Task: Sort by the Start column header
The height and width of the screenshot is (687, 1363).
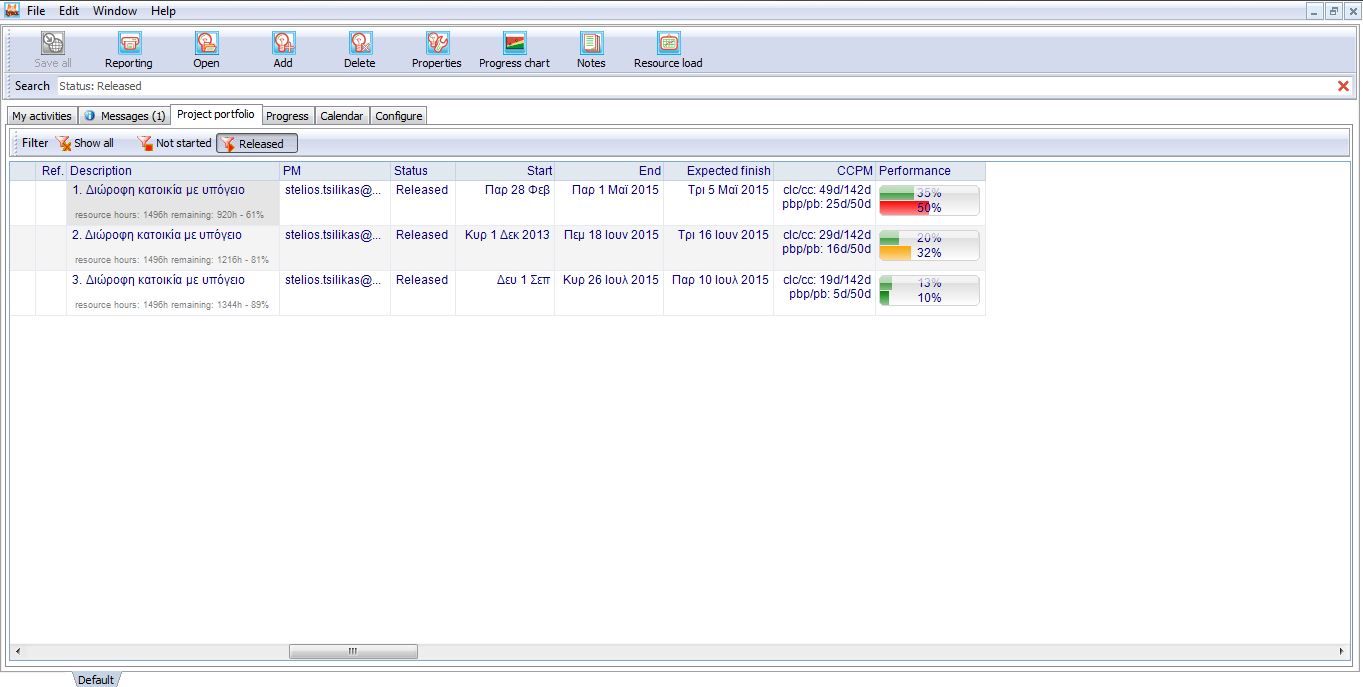Action: [x=505, y=171]
